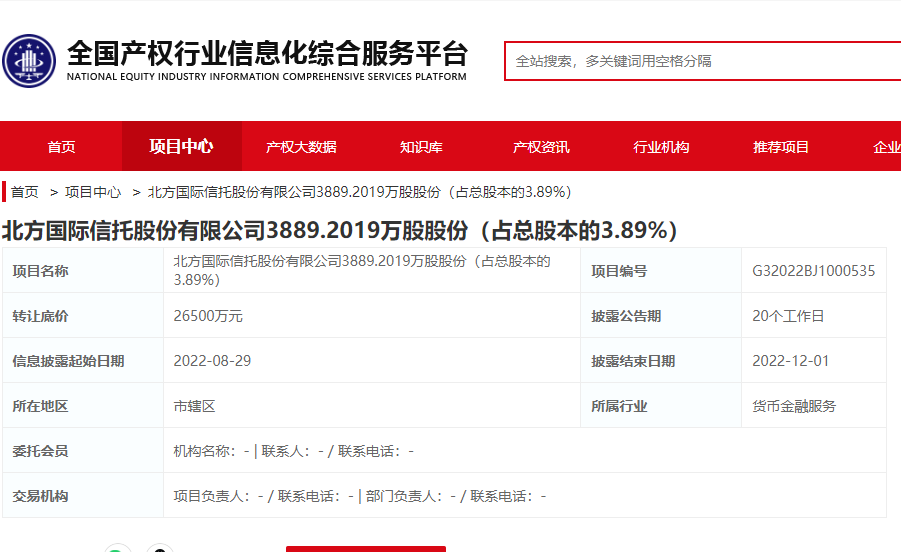Open the 推荐项目 navigation item
This screenshot has width=901, height=552.
tap(781, 147)
